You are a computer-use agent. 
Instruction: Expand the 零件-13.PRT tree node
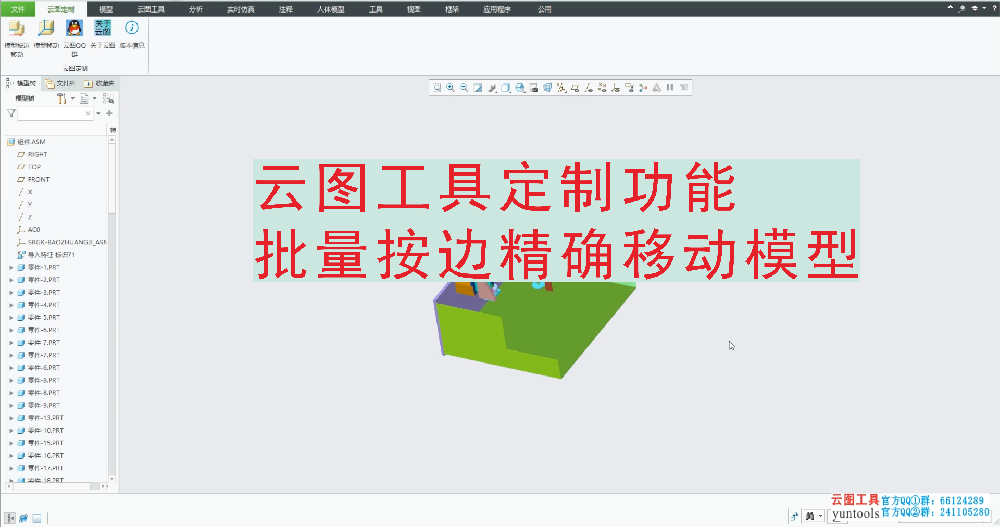tap(11, 418)
